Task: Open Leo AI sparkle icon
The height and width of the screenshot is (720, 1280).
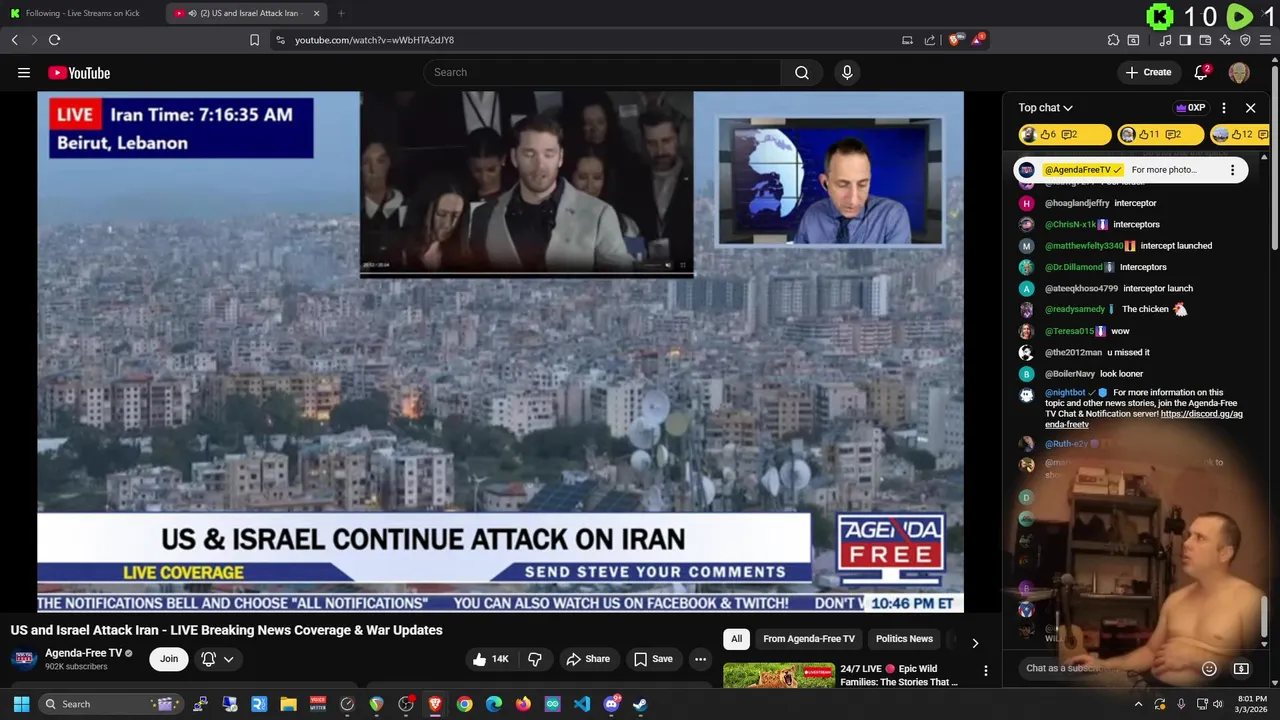Action: 1225,40
